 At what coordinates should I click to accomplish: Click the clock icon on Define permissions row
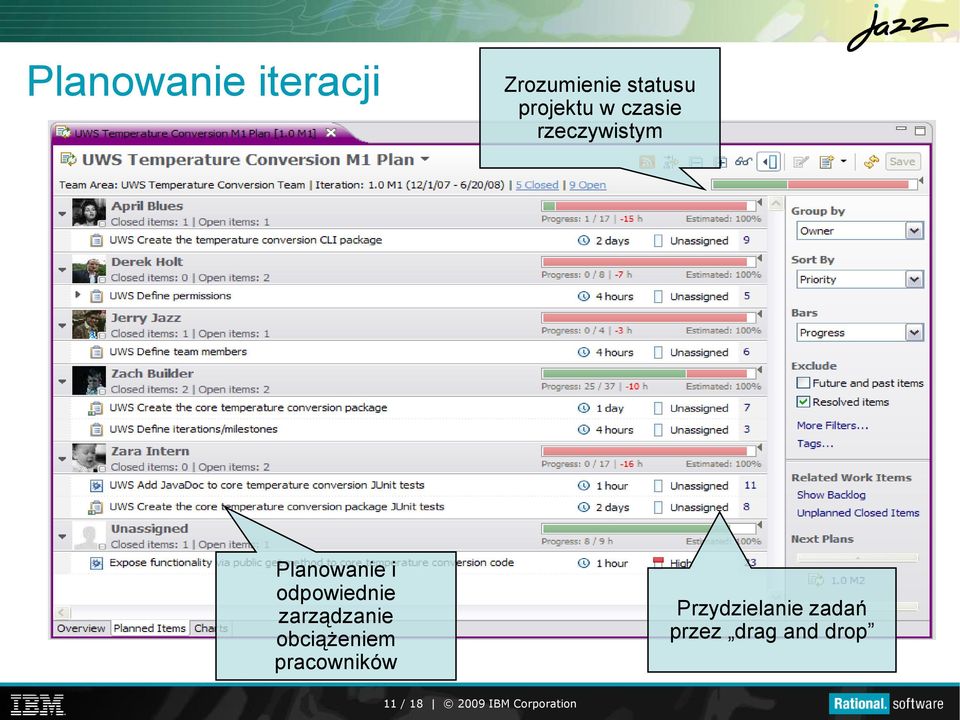tap(583, 296)
